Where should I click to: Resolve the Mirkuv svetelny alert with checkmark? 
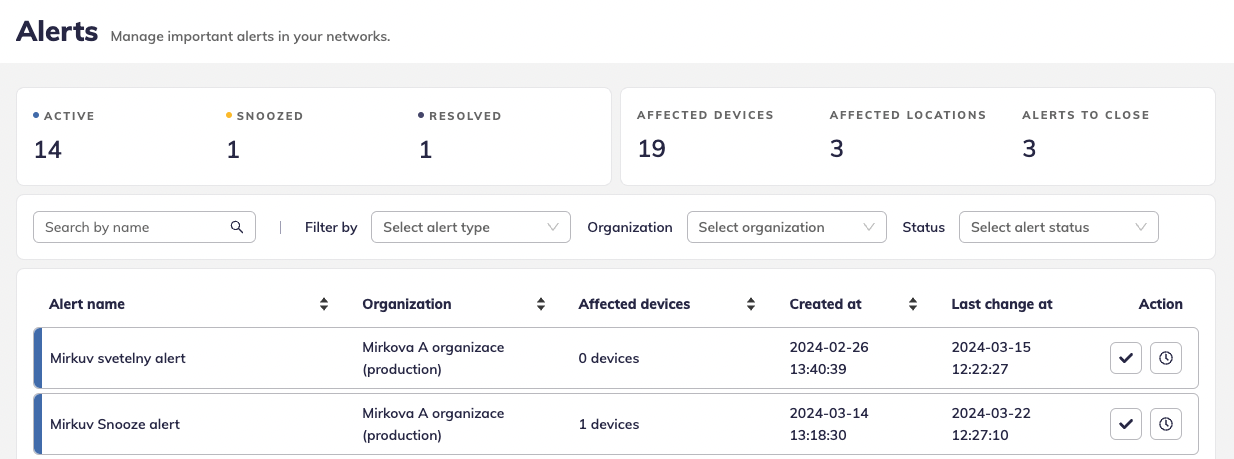pos(1126,358)
